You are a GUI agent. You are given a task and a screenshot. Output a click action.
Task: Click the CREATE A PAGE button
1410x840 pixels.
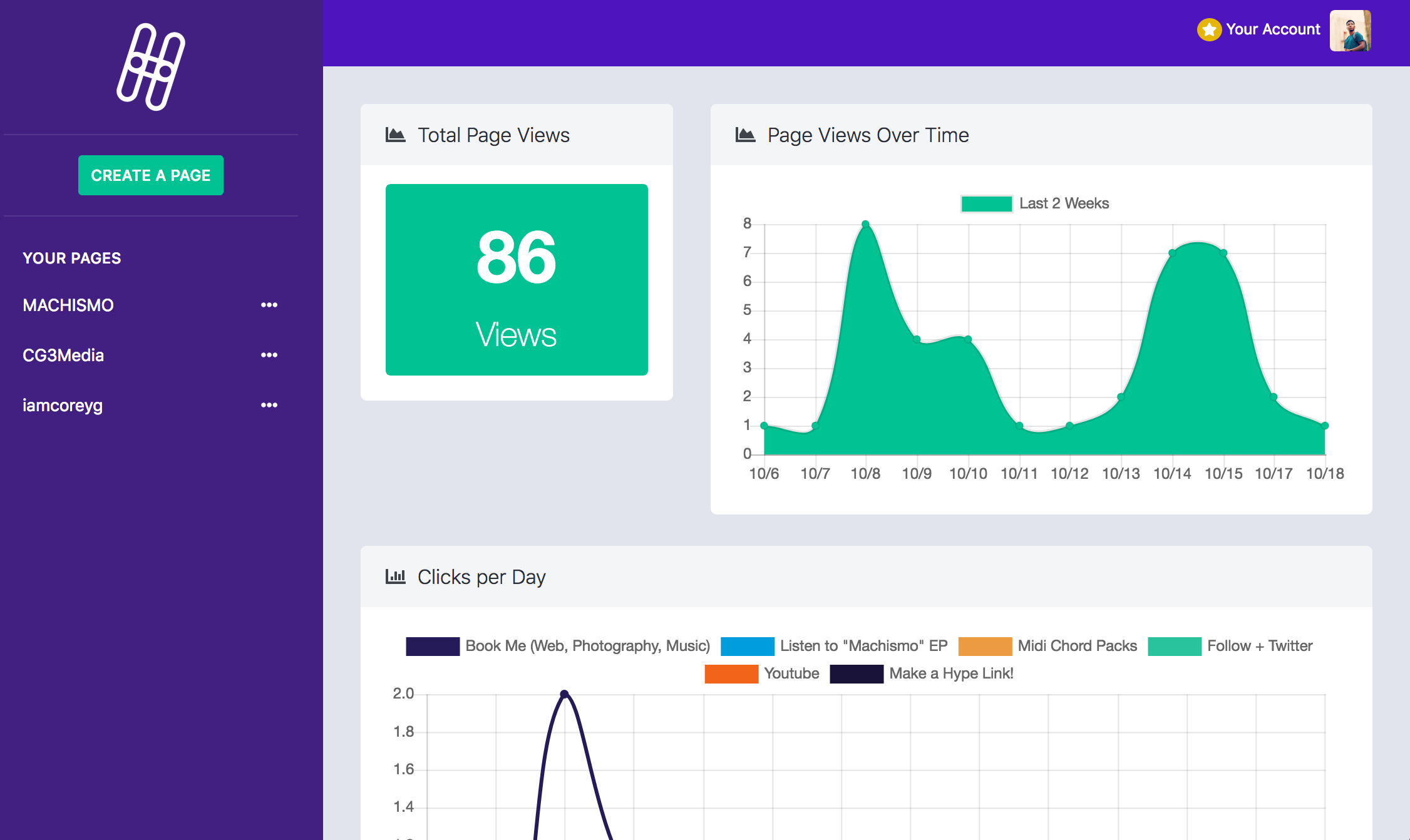pos(150,175)
